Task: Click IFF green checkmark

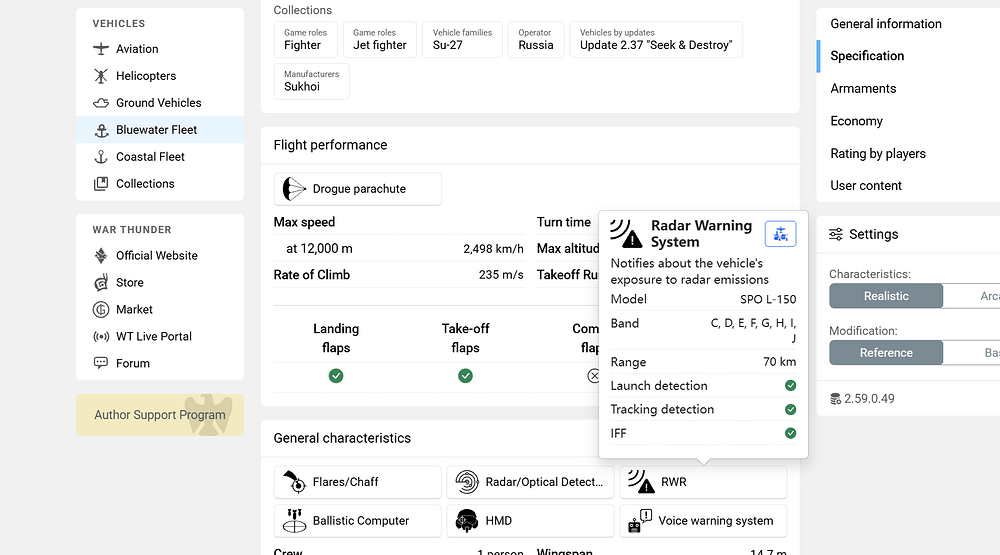Action: pyautogui.click(x=790, y=433)
